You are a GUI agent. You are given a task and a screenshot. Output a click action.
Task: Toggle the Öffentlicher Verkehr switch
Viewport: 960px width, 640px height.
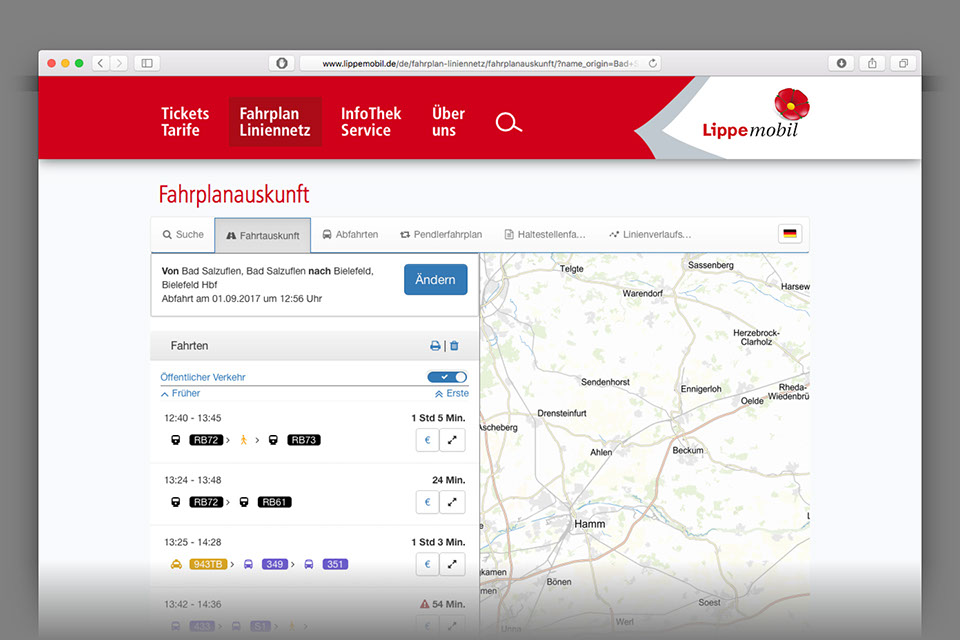447,377
